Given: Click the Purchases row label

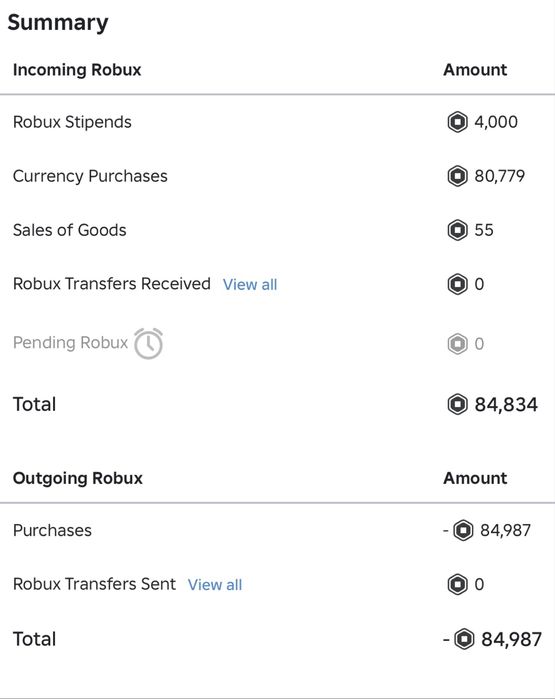Looking at the screenshot, I should [52, 530].
